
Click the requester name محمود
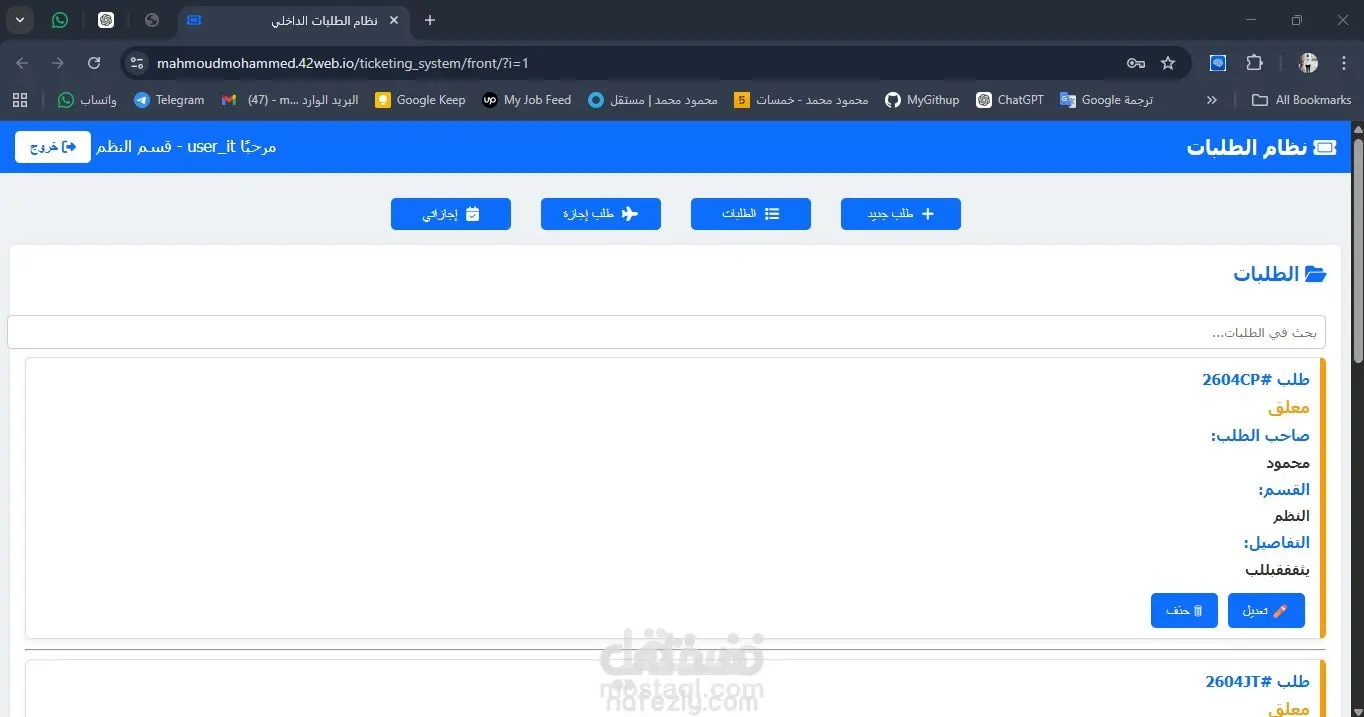click(1288, 463)
